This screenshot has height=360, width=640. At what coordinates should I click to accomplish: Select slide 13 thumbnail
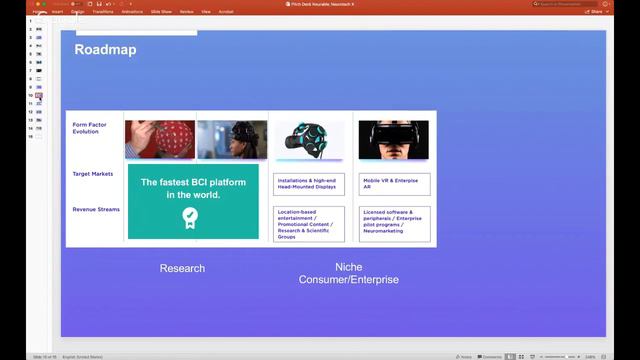tap(39, 120)
